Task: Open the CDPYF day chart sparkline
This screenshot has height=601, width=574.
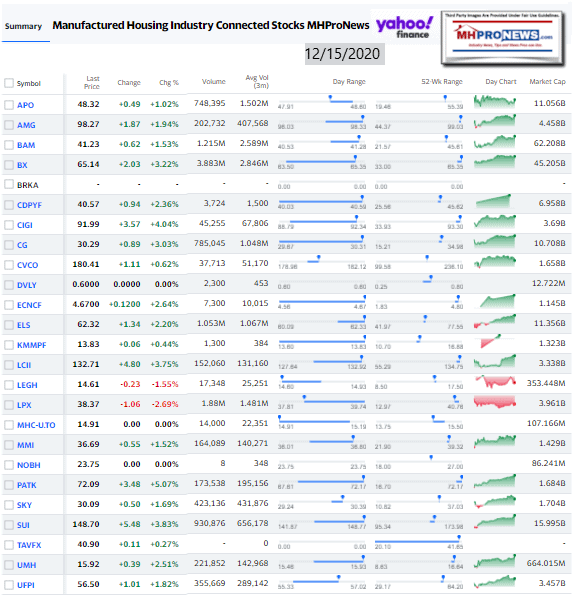Action: (493, 201)
